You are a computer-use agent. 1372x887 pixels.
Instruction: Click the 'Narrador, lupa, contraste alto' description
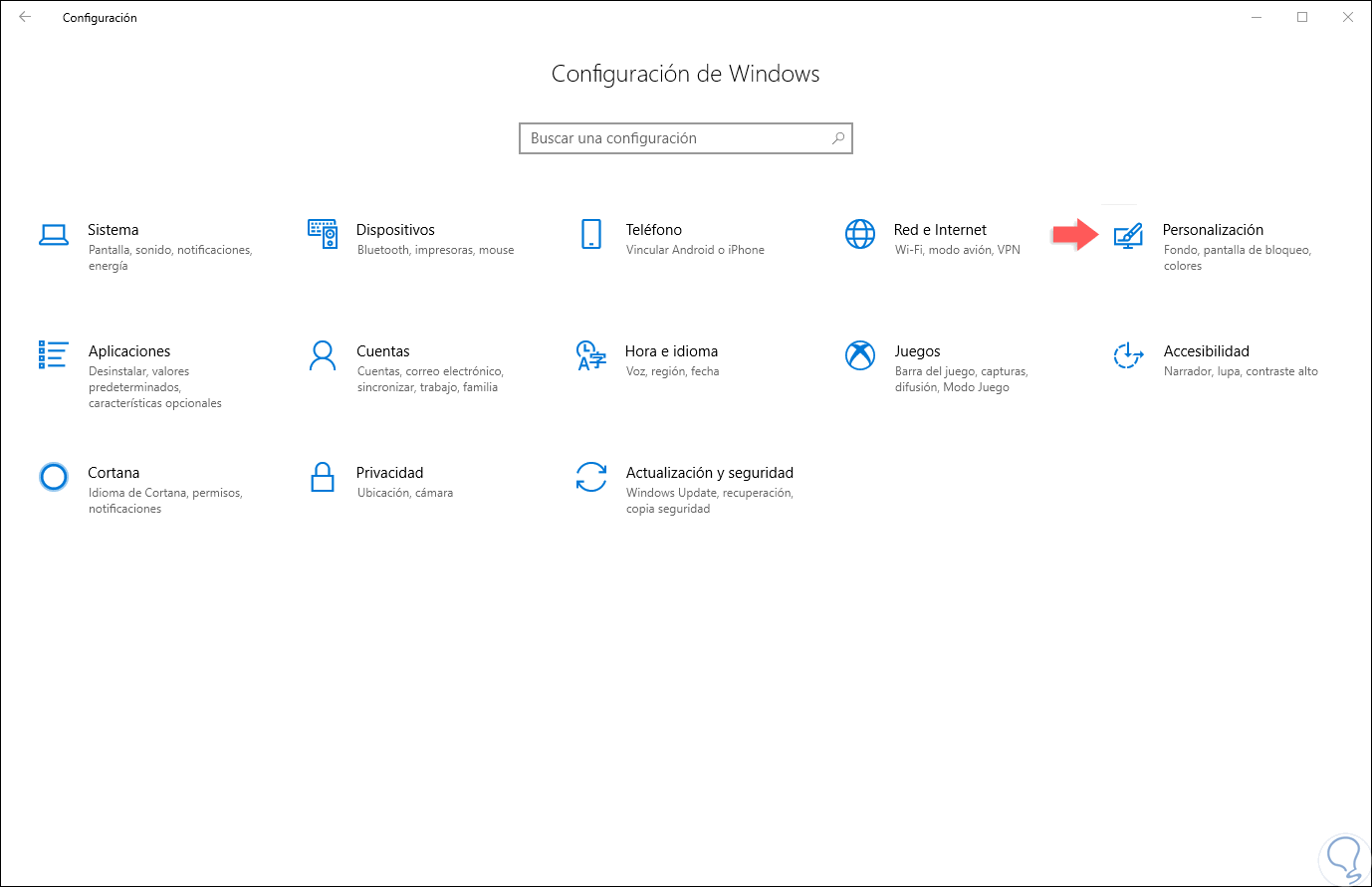click(x=1241, y=371)
